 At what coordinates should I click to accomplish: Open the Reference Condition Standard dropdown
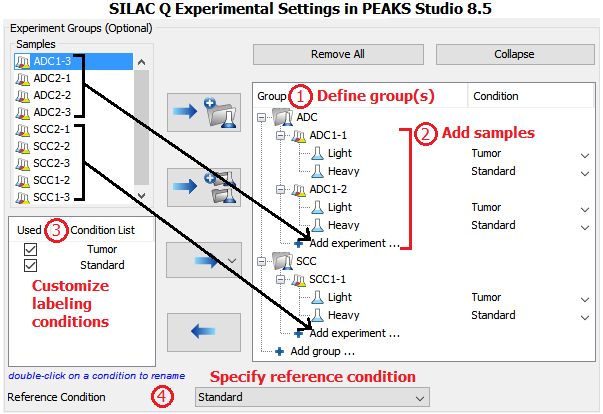[x=312, y=397]
